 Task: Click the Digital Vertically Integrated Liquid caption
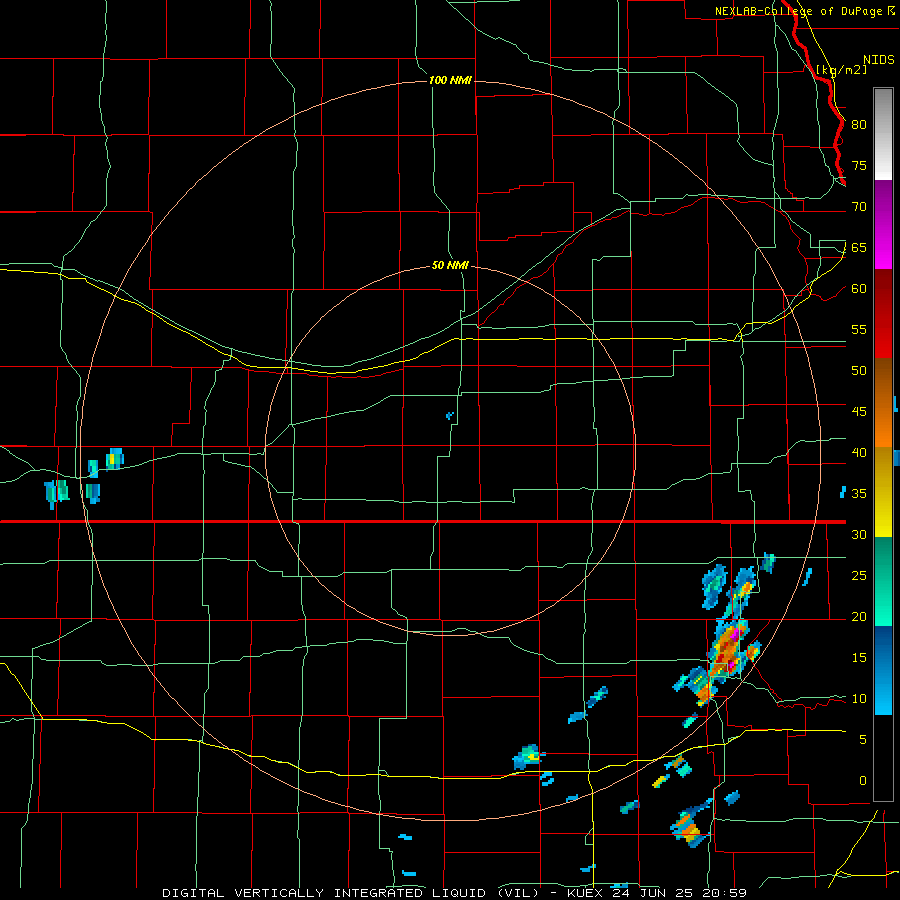[x=455, y=893]
